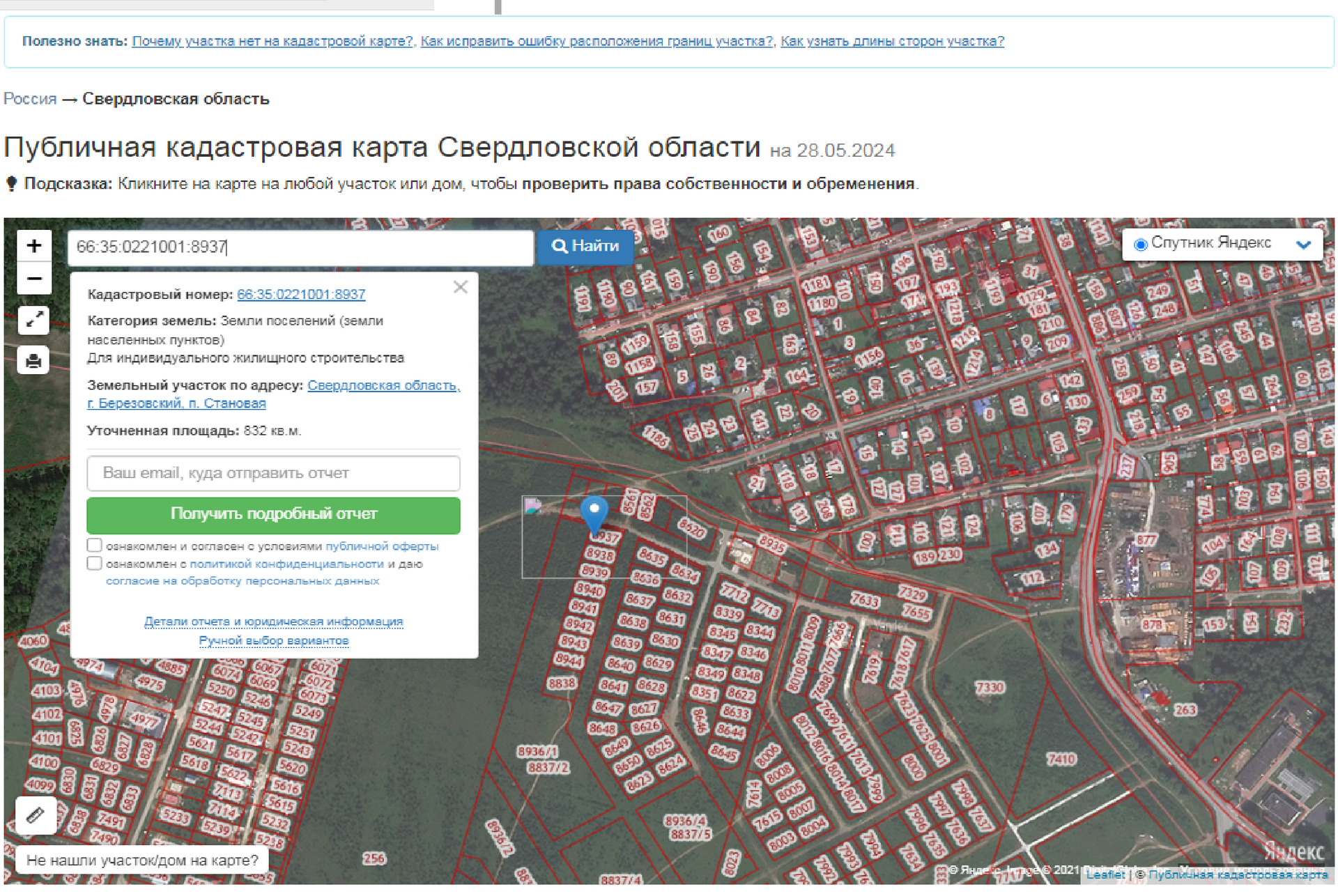Close the parcel info popup
Screen dimensions: 1338x896
[460, 287]
